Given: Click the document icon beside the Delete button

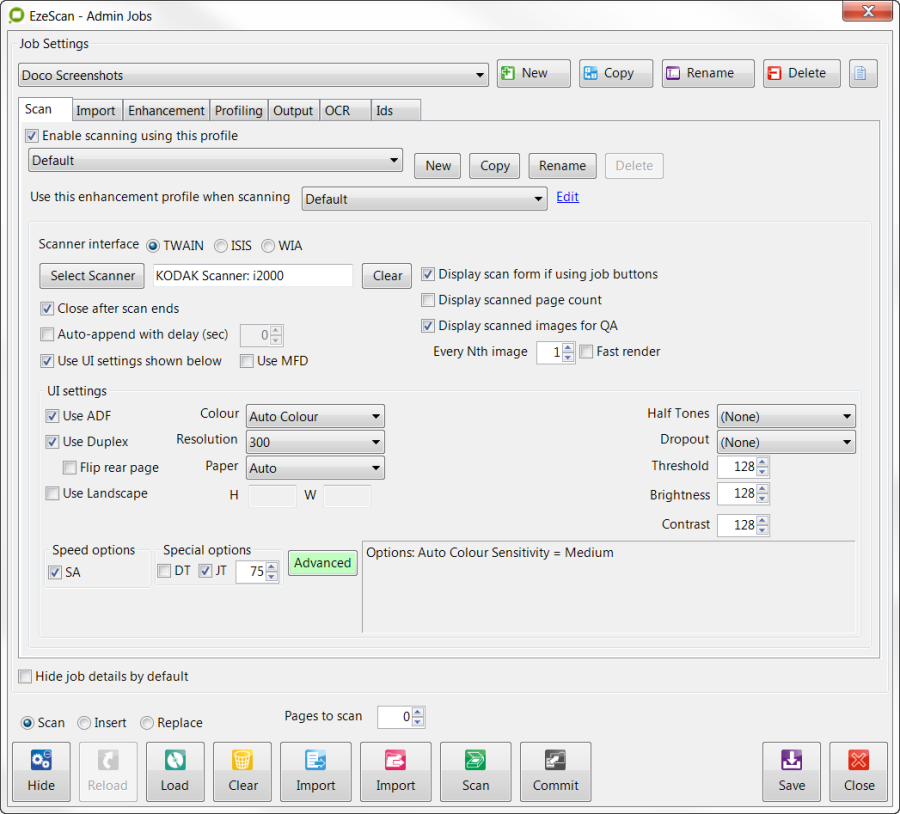Looking at the screenshot, I should point(863,74).
